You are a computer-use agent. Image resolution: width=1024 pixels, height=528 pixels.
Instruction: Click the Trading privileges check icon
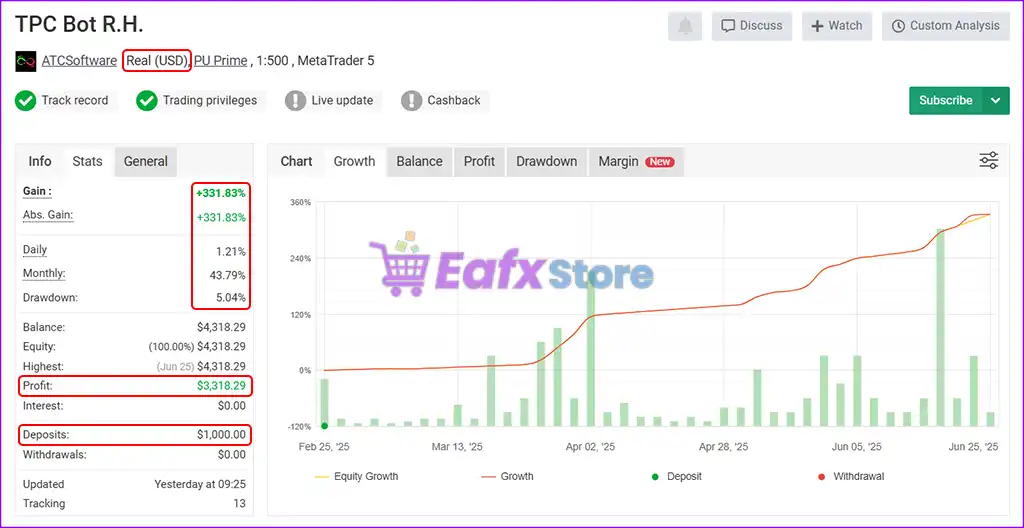tap(147, 101)
